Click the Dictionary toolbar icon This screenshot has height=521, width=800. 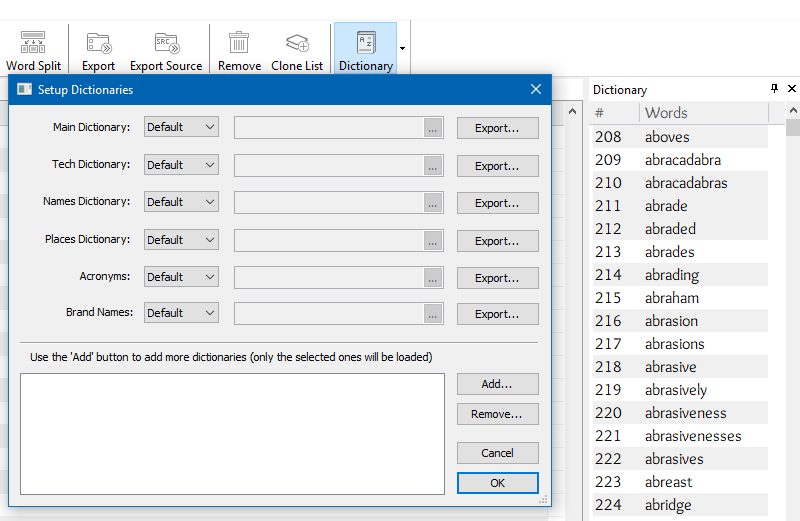366,42
